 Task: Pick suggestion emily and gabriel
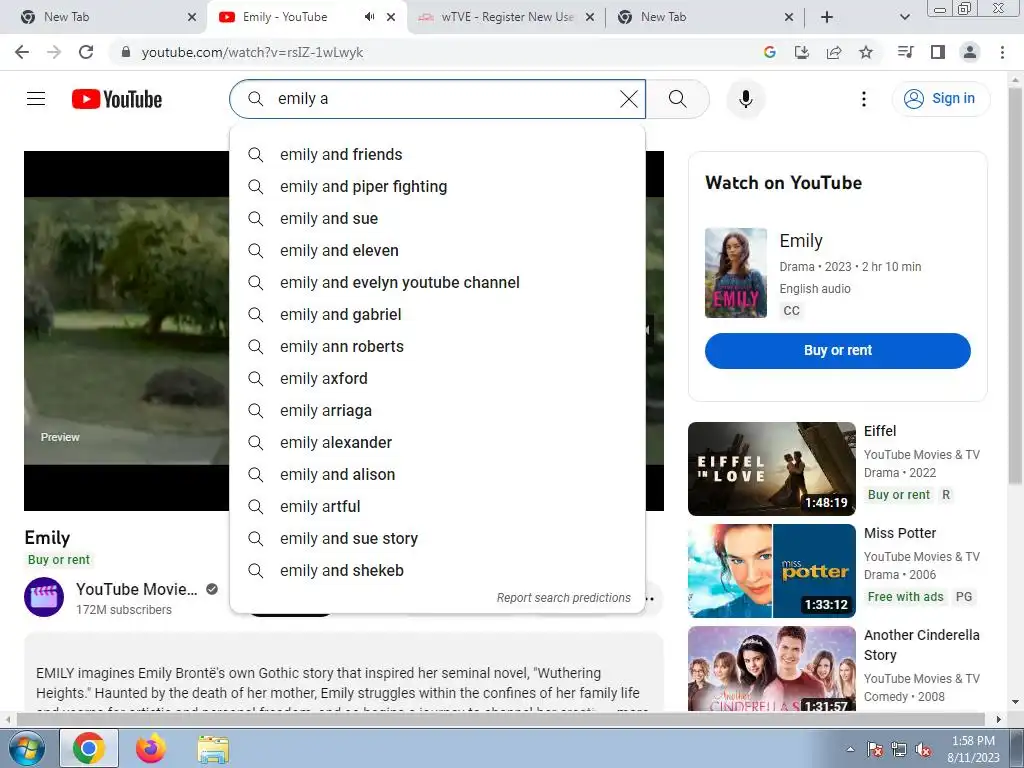[438, 314]
